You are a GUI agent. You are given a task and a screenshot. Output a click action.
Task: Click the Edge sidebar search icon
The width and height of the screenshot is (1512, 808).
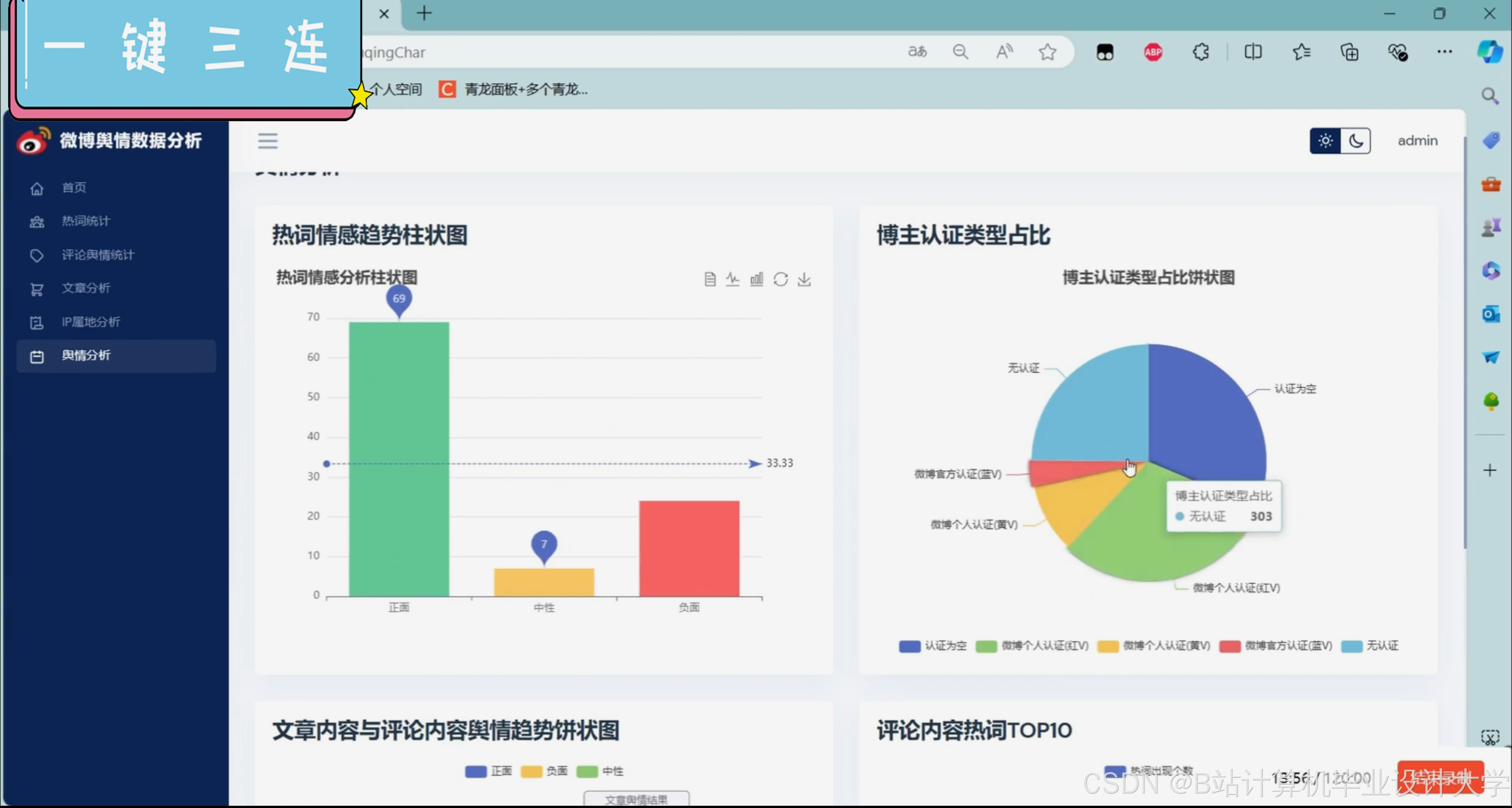point(1490,96)
